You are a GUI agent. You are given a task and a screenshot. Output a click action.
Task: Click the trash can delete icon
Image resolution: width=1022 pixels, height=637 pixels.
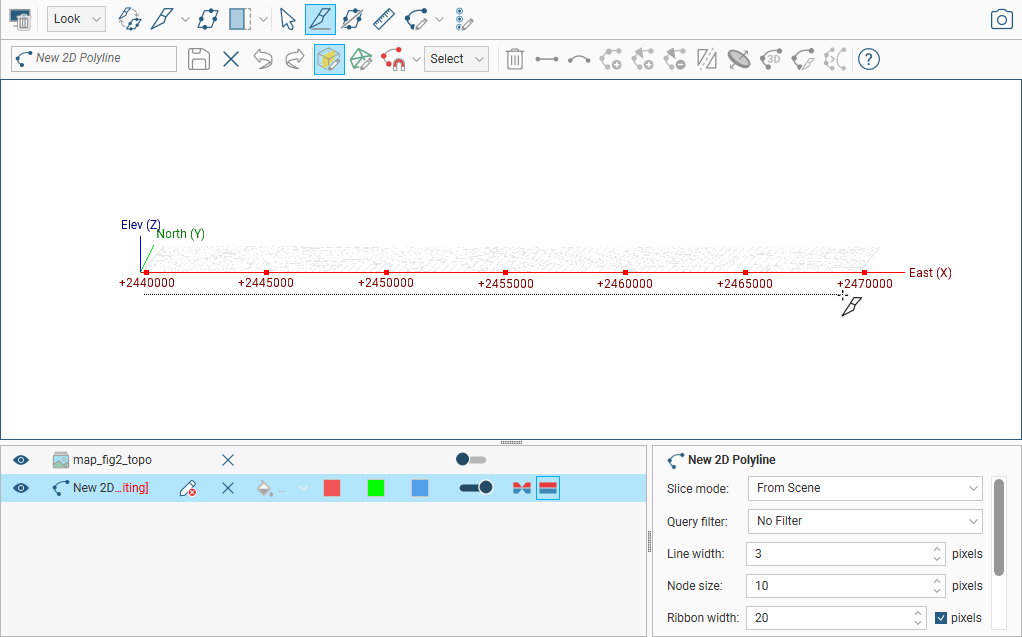click(x=514, y=59)
